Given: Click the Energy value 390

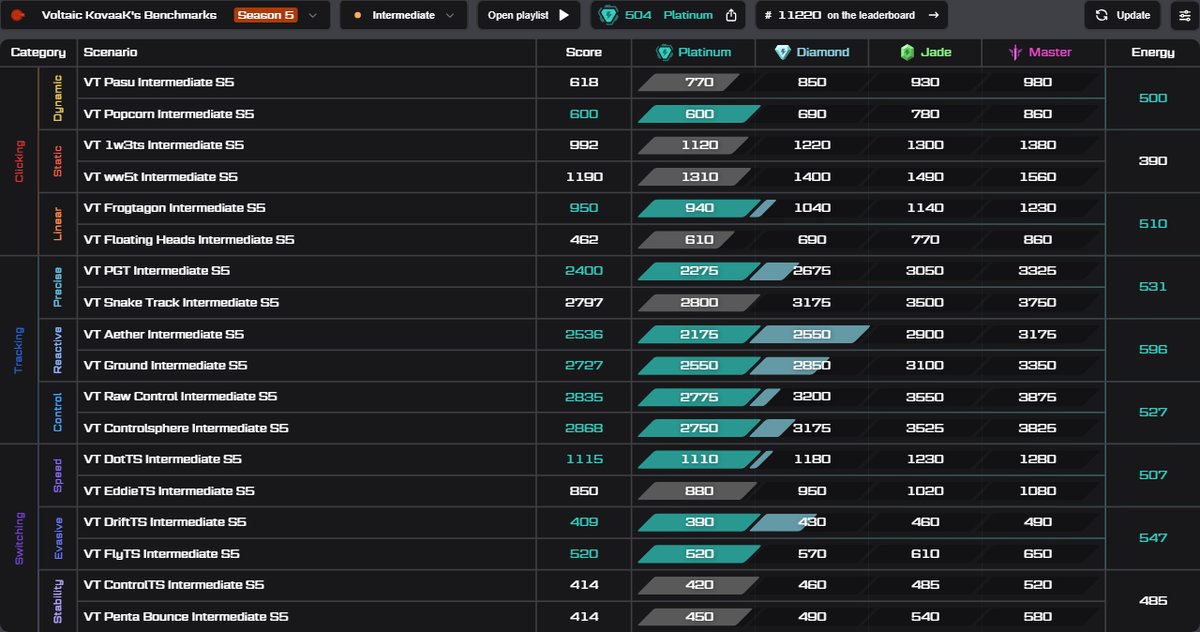Looking at the screenshot, I should click(x=1153, y=161).
